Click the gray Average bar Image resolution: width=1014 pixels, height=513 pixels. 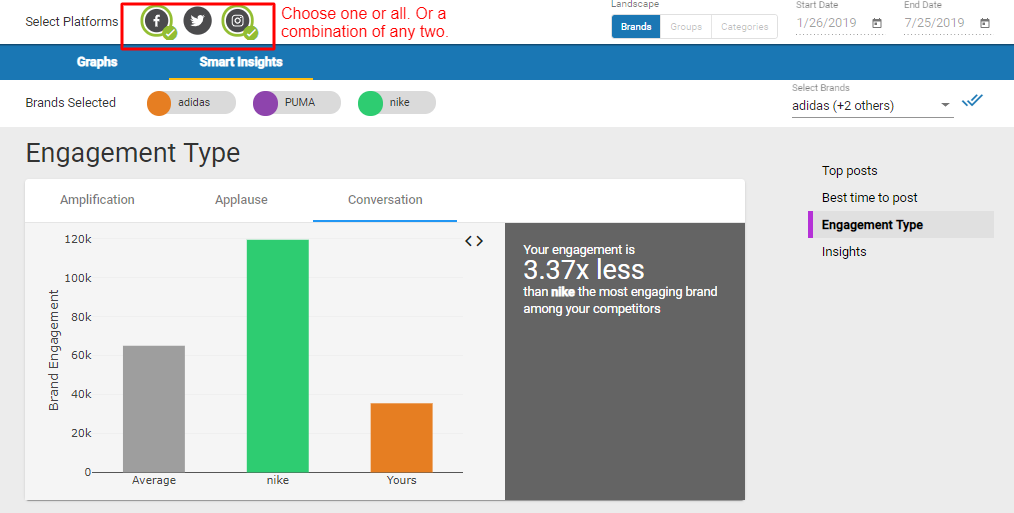point(154,409)
